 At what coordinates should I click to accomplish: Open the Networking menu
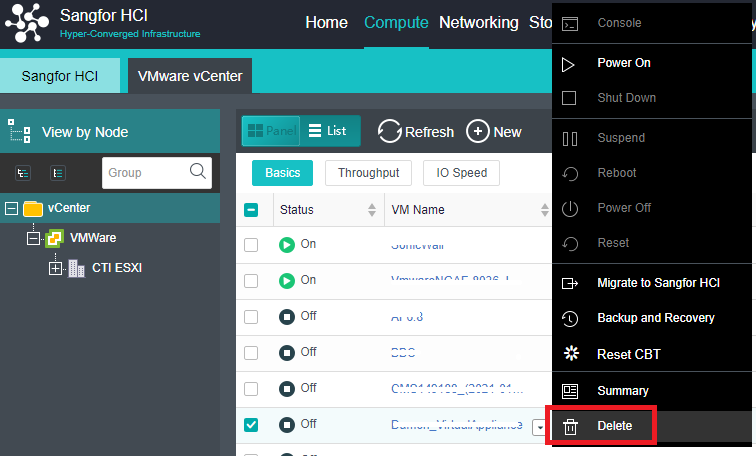[x=478, y=23]
